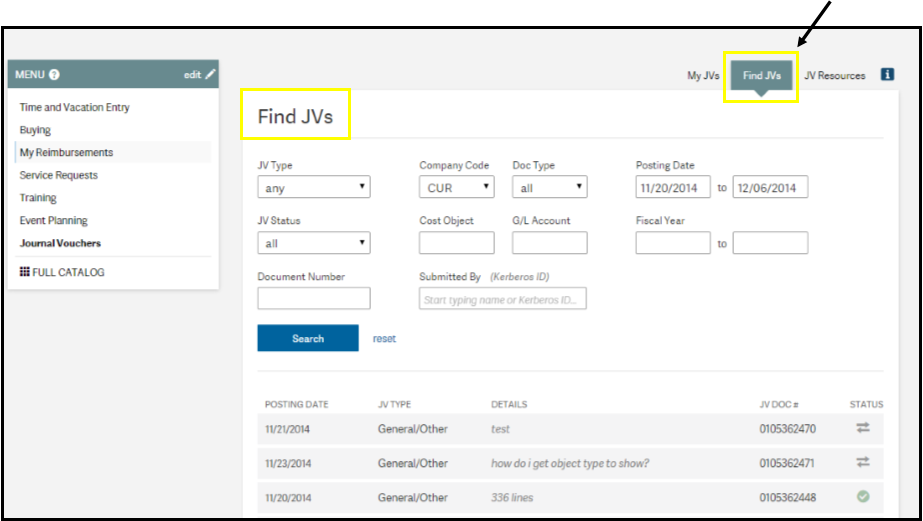Open the JV Status dropdown
923x521 pixels.
coord(314,243)
